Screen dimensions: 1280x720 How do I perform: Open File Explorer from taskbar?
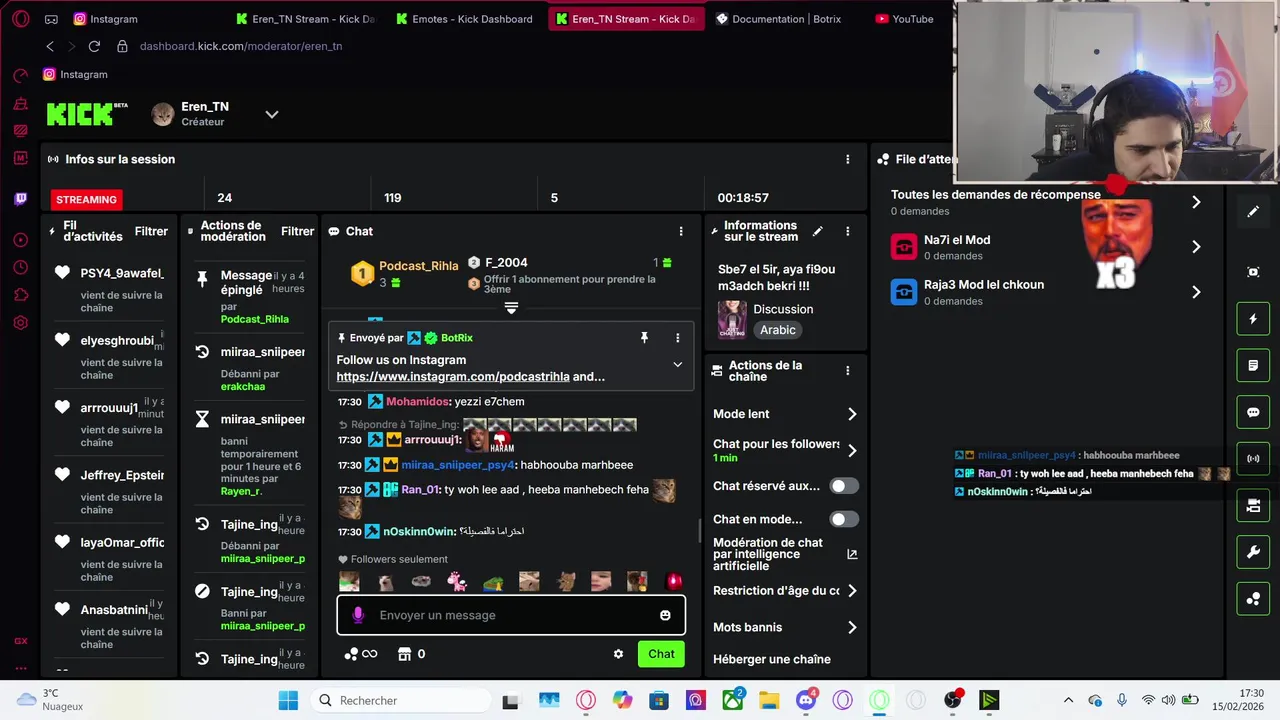(x=769, y=700)
